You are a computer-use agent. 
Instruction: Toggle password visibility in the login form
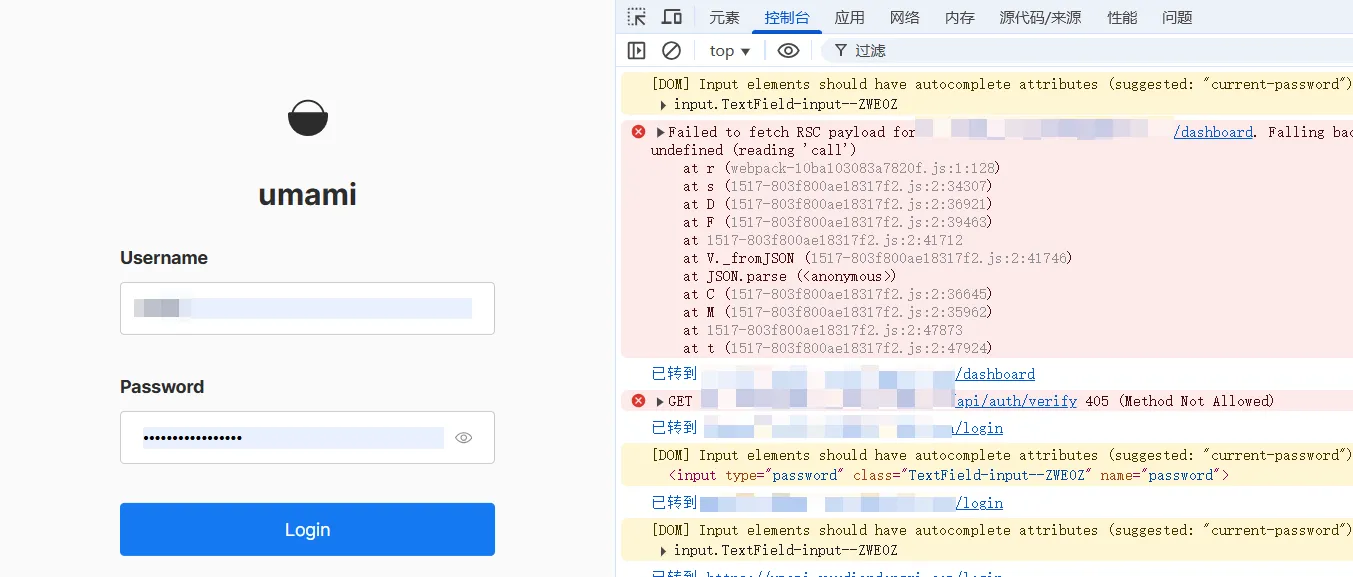[463, 437]
